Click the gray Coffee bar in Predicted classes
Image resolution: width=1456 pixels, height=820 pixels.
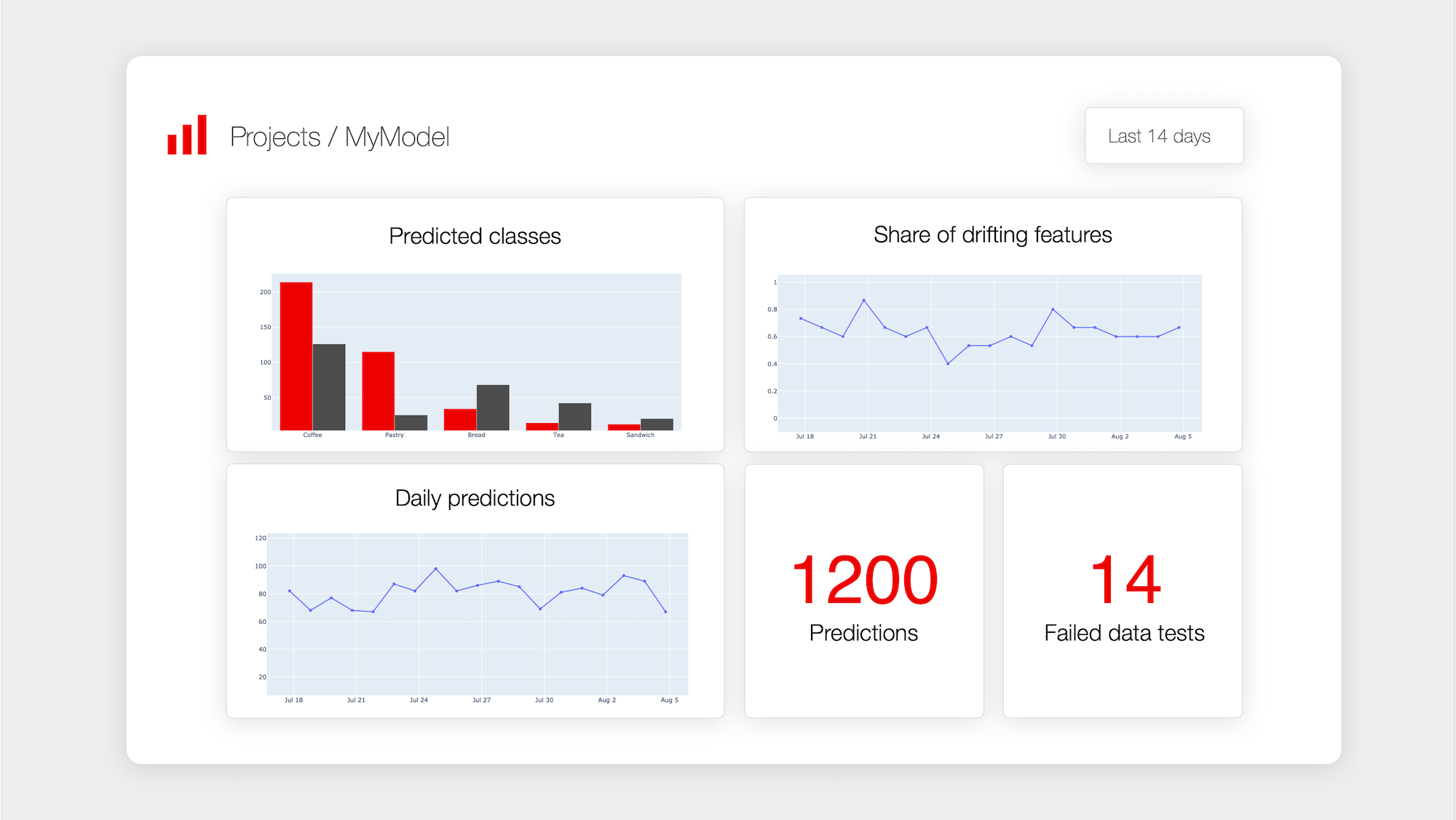(329, 387)
